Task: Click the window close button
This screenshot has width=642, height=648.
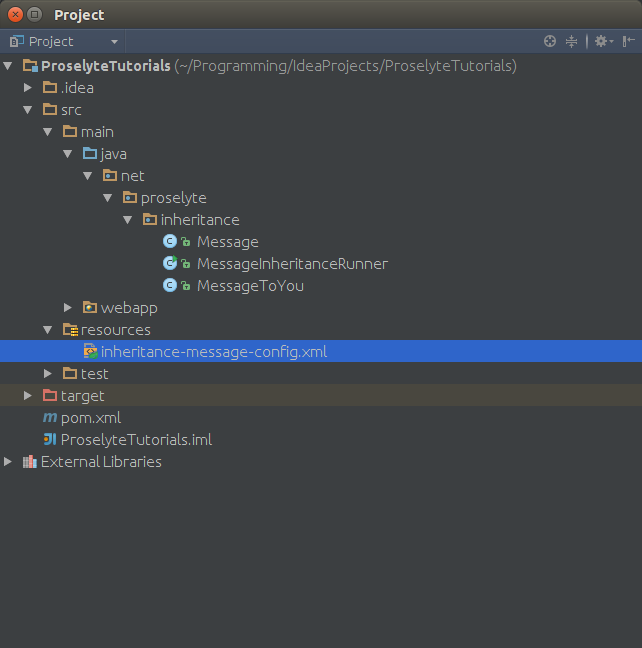Action: pos(13,15)
